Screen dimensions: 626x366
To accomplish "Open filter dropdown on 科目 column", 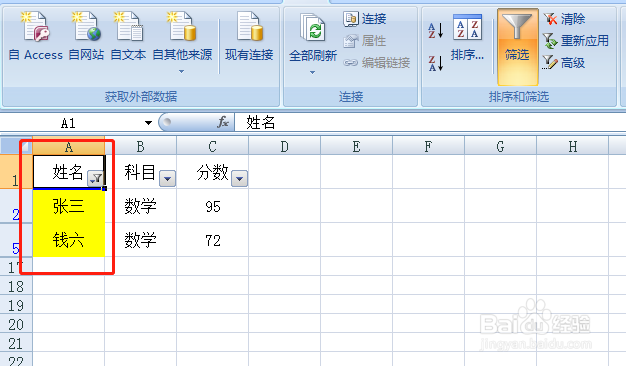I will pyautogui.click(x=168, y=179).
